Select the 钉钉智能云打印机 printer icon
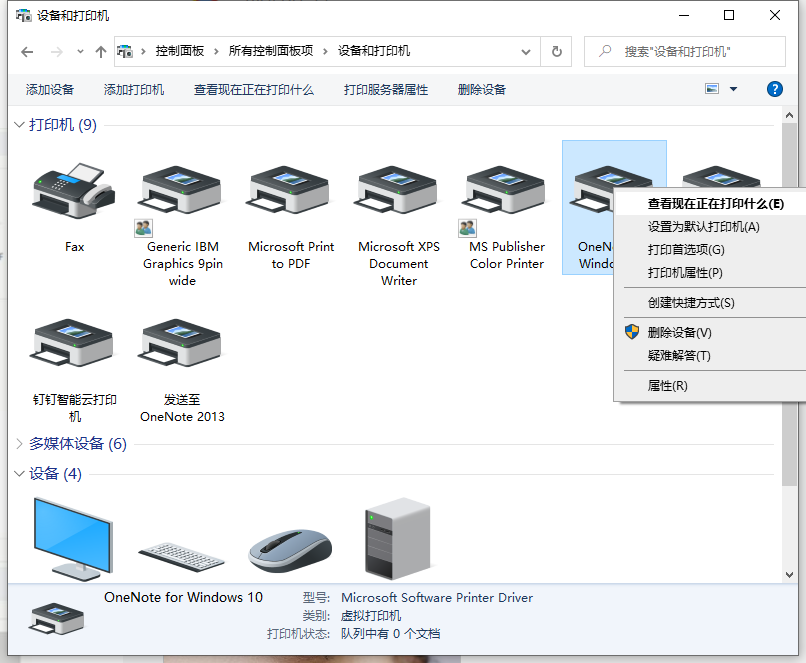Viewport: 806px width, 663px height. tap(74, 343)
